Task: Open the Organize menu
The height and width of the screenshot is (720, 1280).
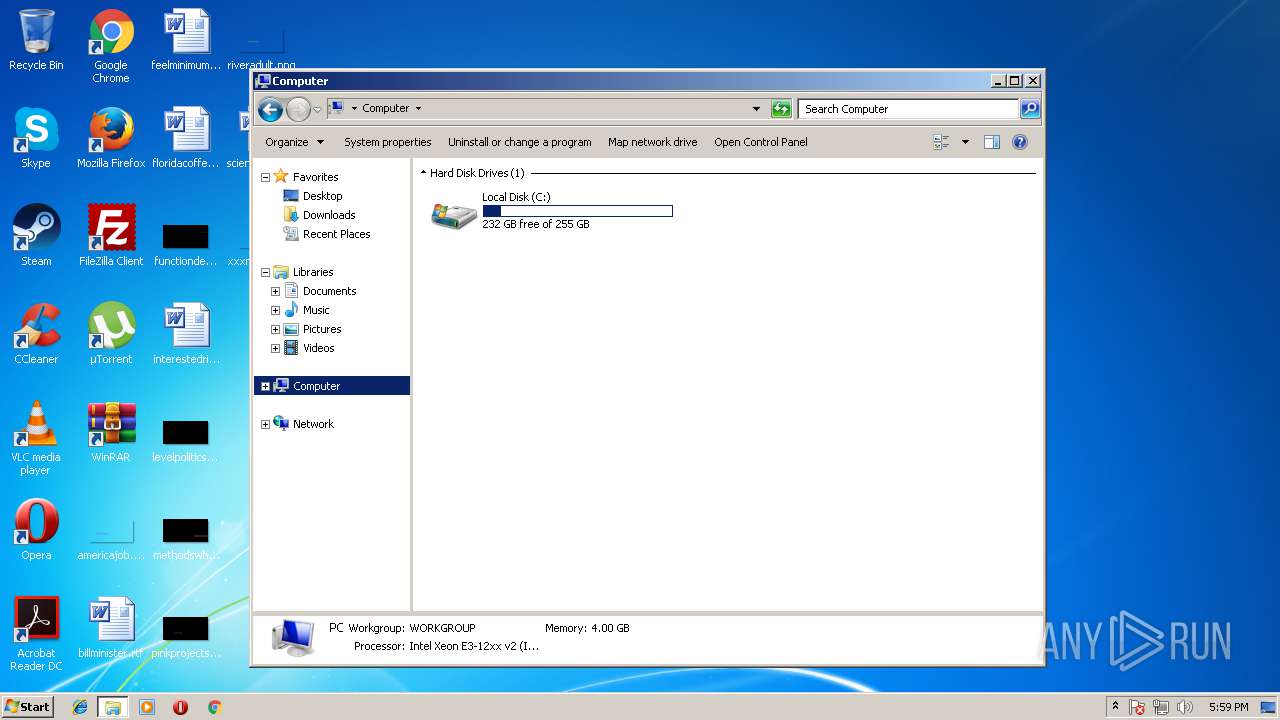Action: point(294,142)
